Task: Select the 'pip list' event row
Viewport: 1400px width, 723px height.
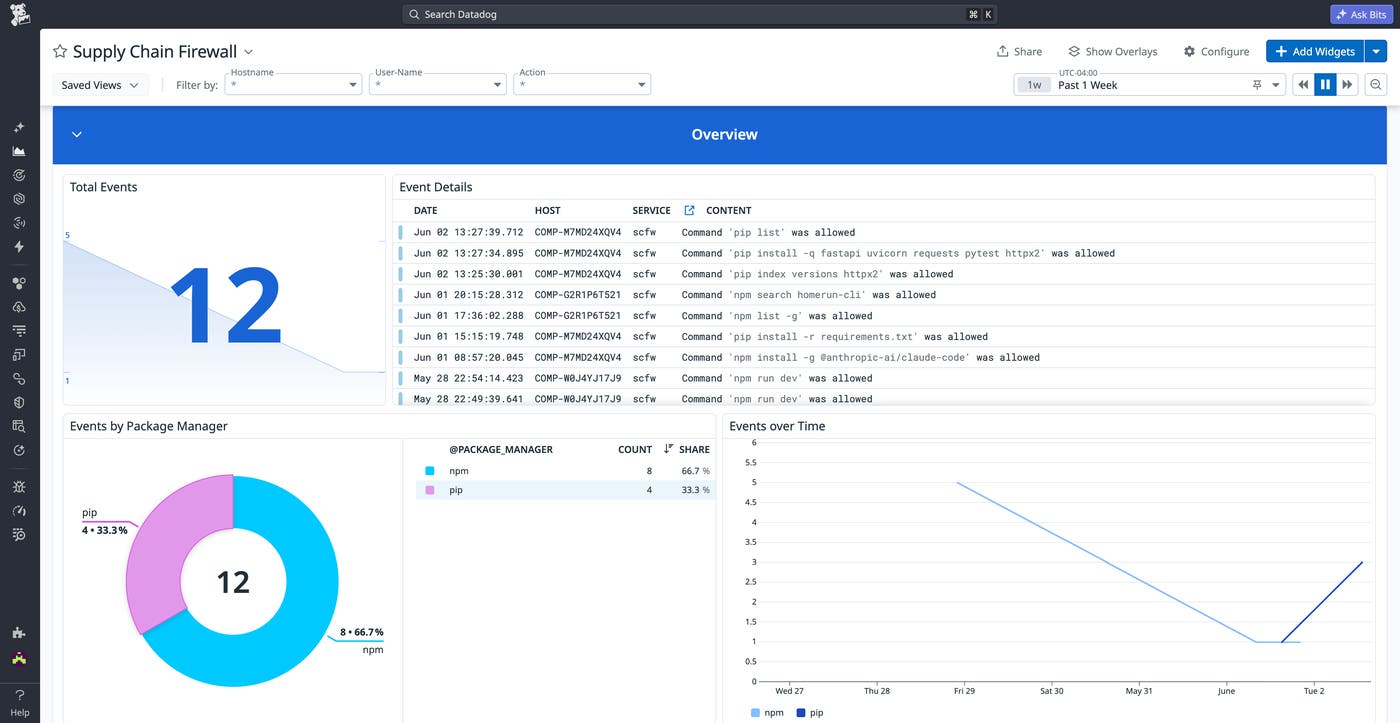Action: [x=884, y=232]
